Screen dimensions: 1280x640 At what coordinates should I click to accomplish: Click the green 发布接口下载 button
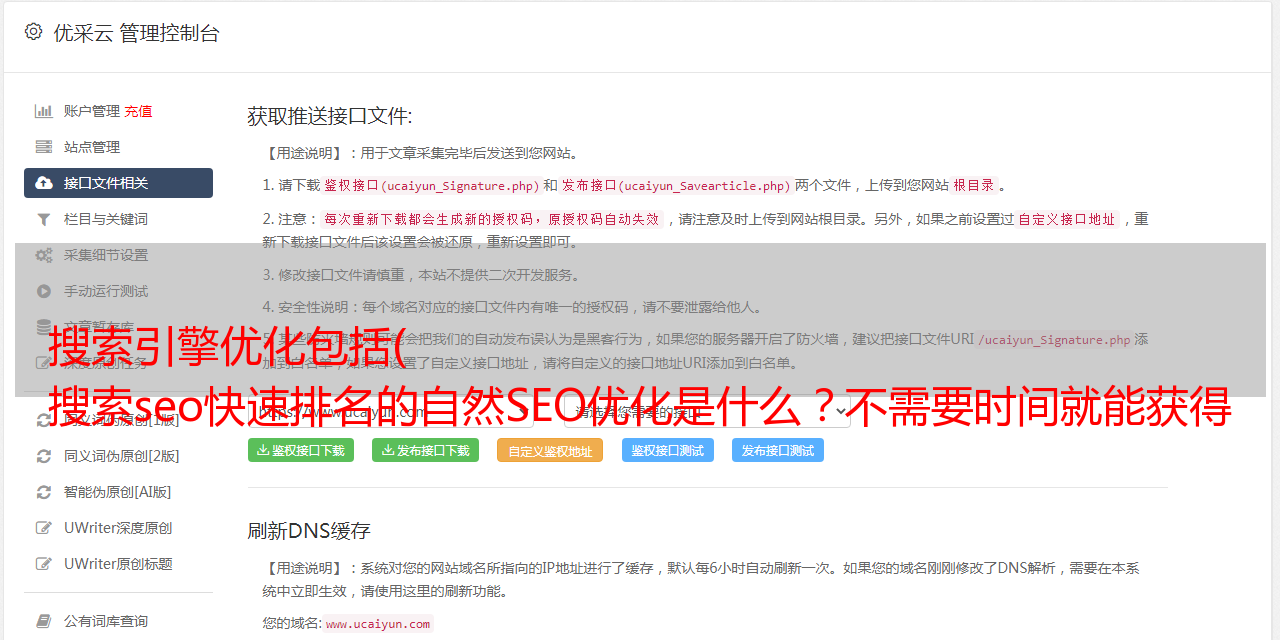(x=426, y=450)
